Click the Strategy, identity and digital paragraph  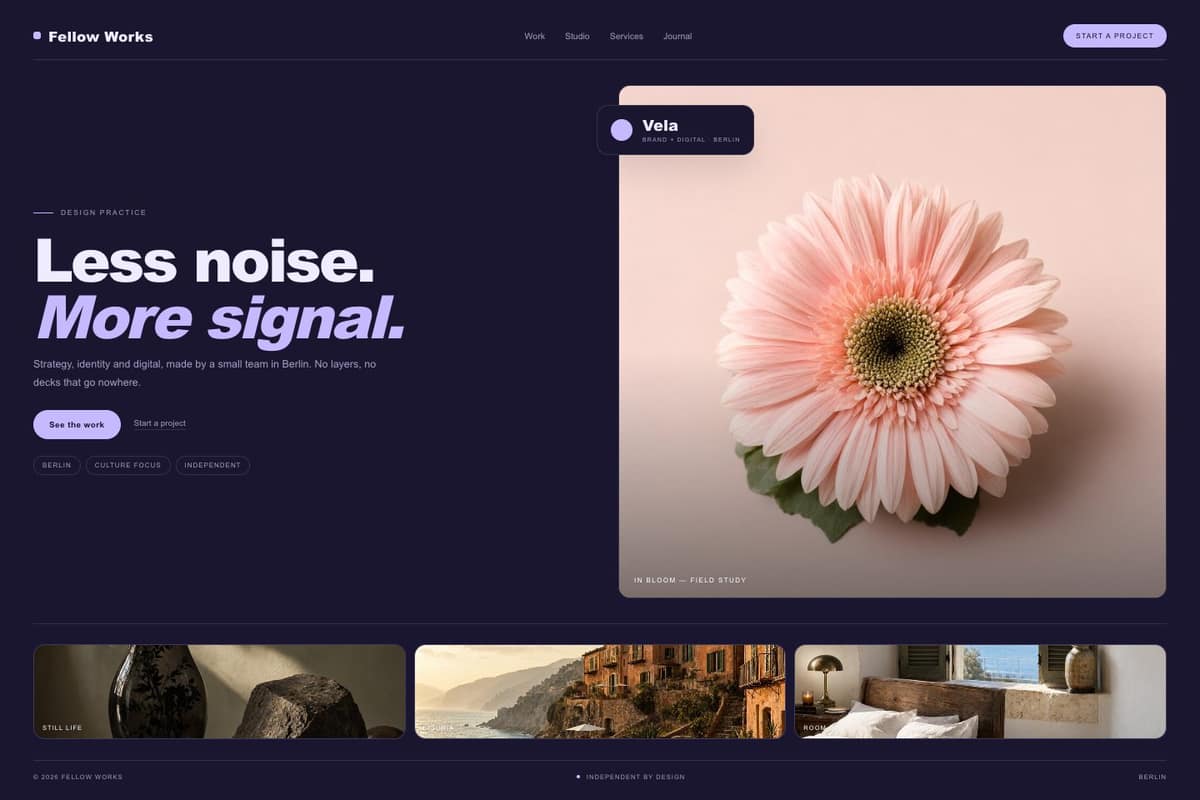pyautogui.click(x=205, y=373)
